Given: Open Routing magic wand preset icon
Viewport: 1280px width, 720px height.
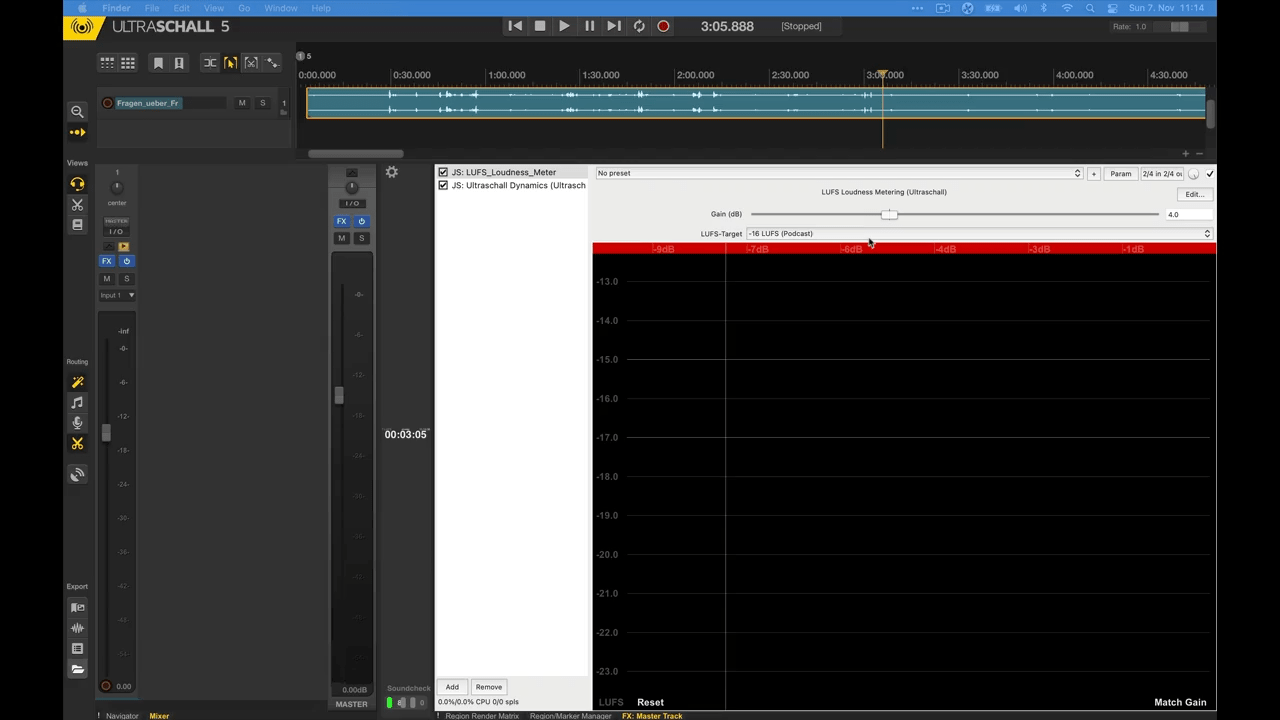Looking at the screenshot, I should [x=77, y=382].
